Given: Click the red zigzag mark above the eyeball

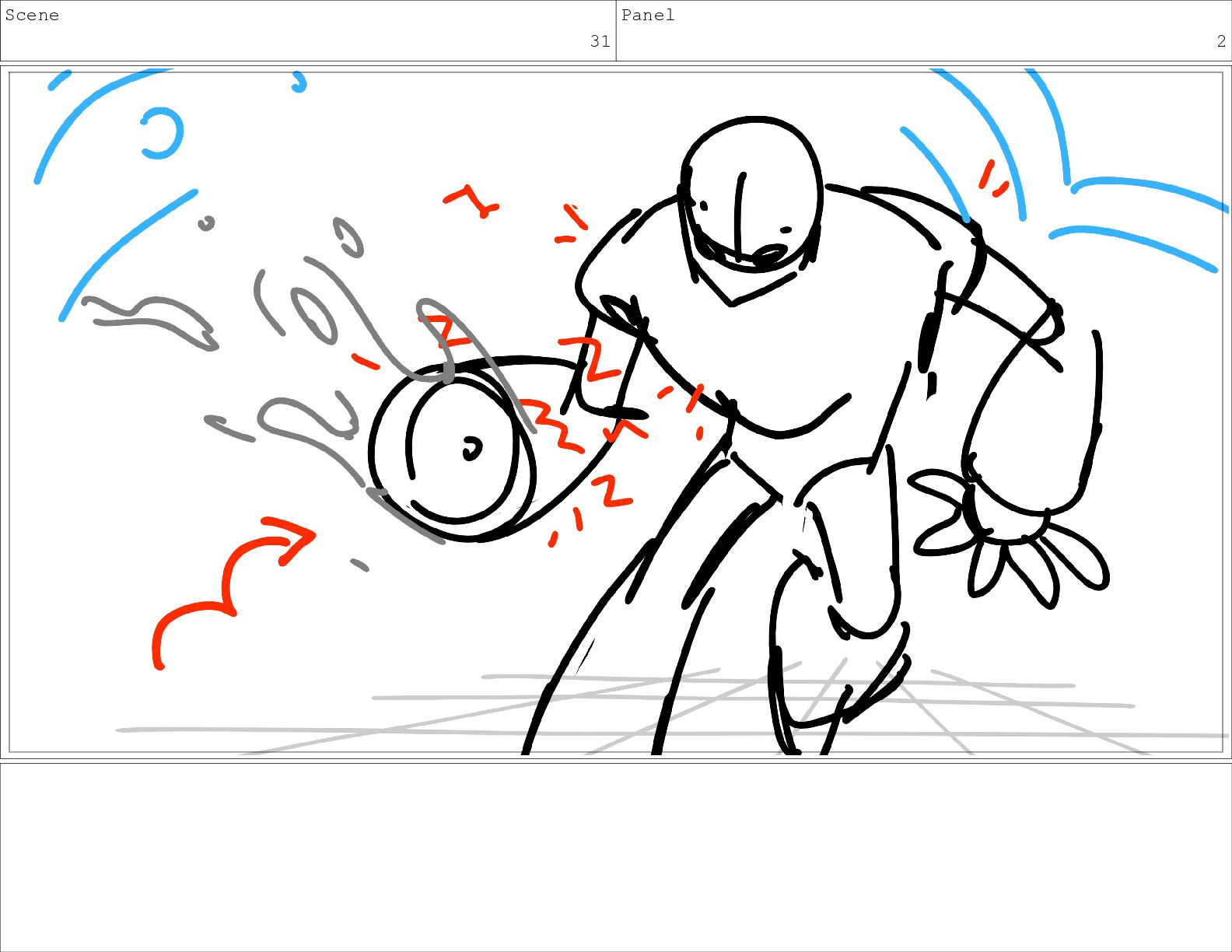Looking at the screenshot, I should 471,201.
